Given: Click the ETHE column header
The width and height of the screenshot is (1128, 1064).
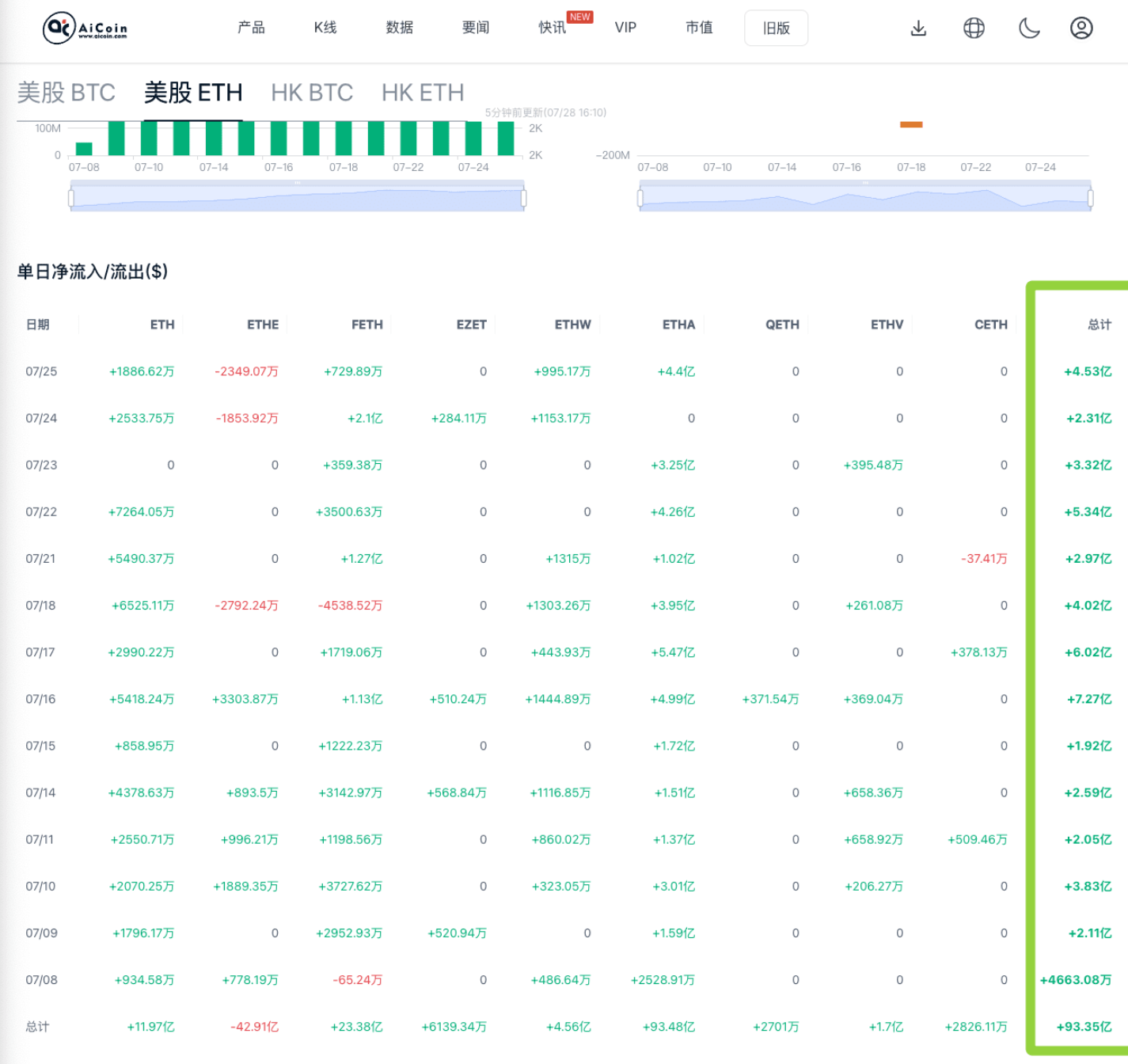Looking at the screenshot, I should 263,325.
